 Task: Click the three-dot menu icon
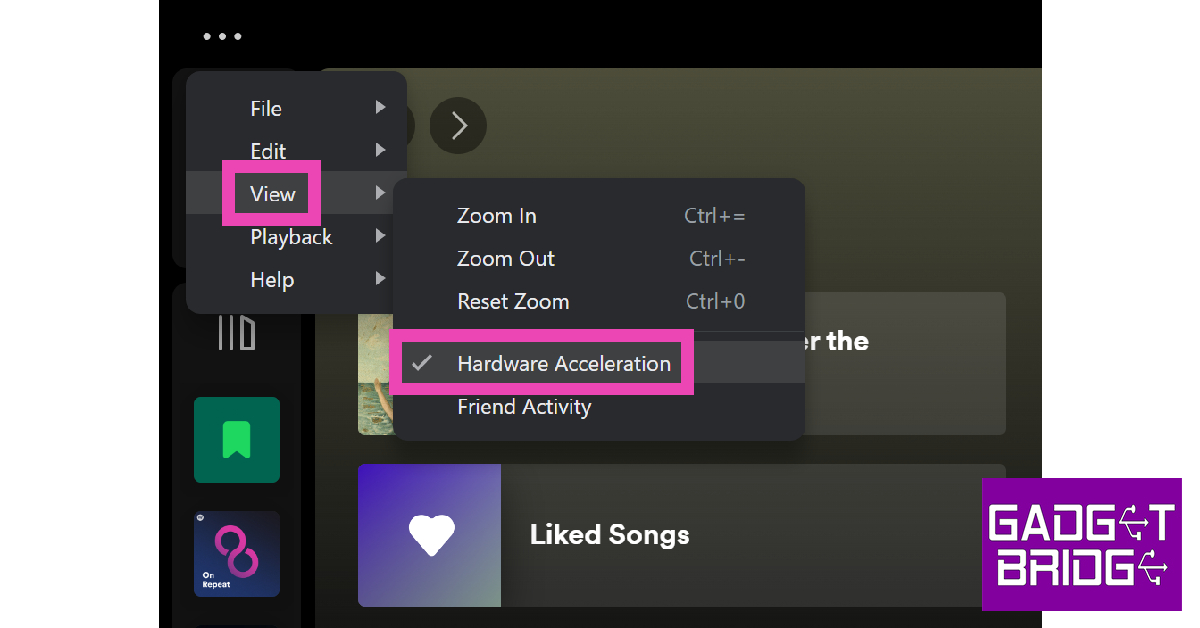point(222,37)
